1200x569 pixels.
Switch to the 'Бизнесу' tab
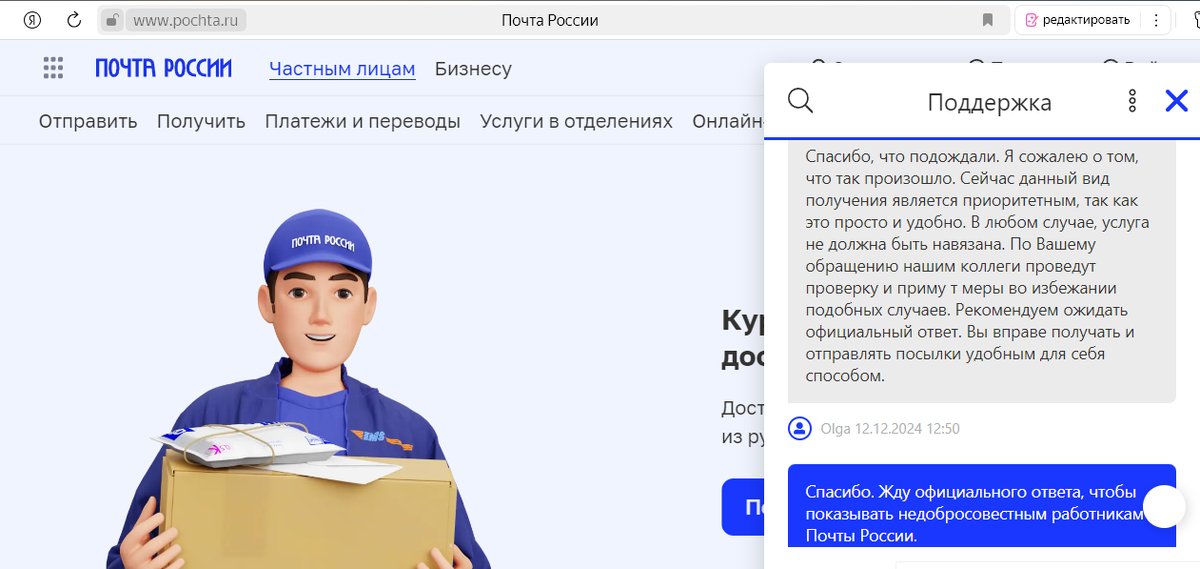pos(473,69)
